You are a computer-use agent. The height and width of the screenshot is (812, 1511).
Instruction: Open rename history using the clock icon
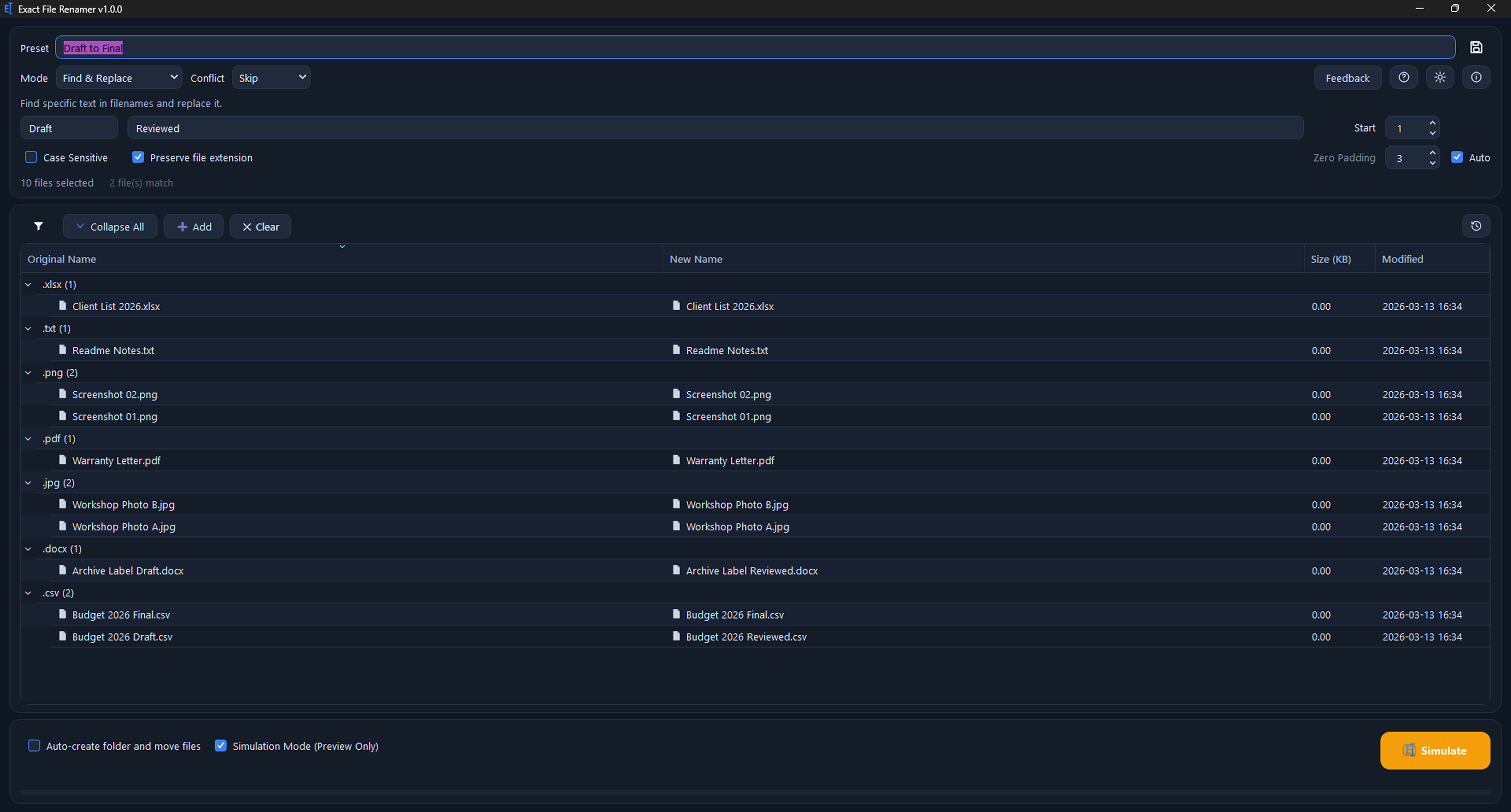[1476, 226]
